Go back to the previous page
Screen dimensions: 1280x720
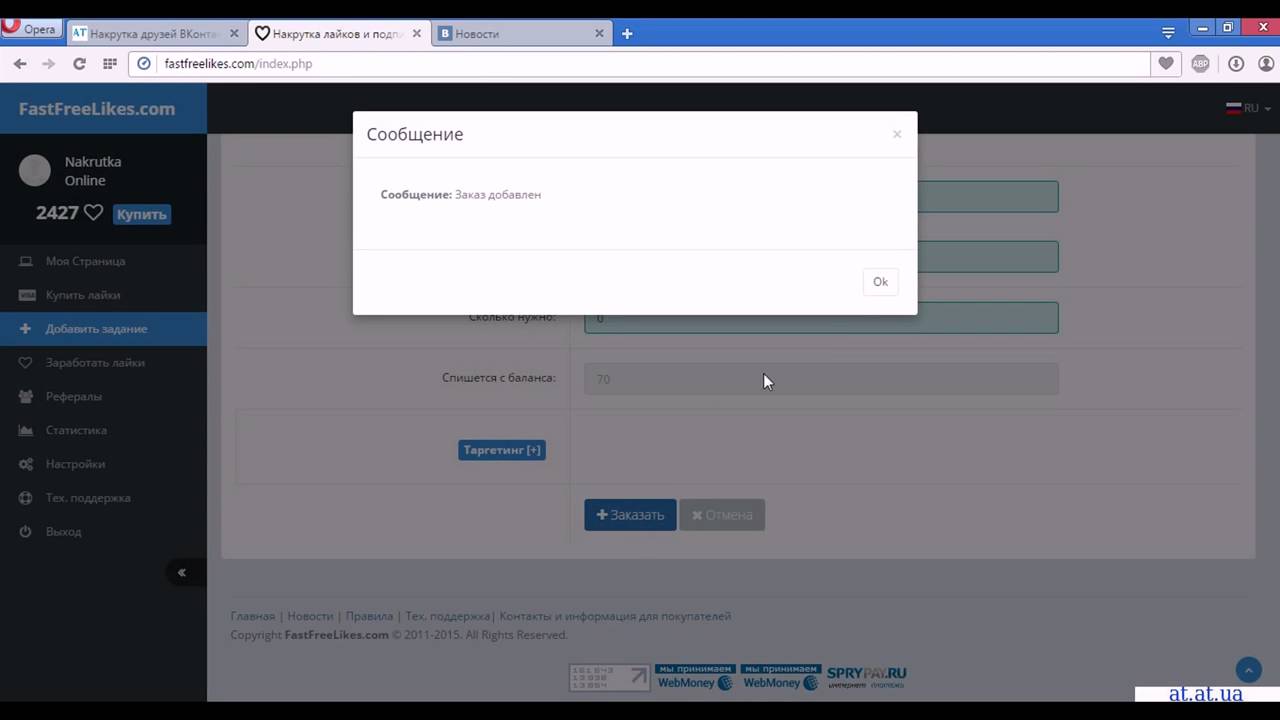(20, 63)
